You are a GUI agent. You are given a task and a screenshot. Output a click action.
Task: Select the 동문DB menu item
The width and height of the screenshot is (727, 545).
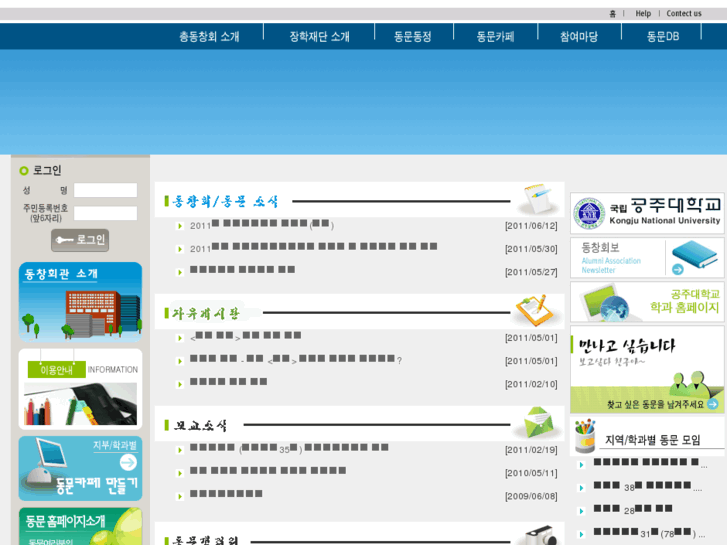pos(663,37)
